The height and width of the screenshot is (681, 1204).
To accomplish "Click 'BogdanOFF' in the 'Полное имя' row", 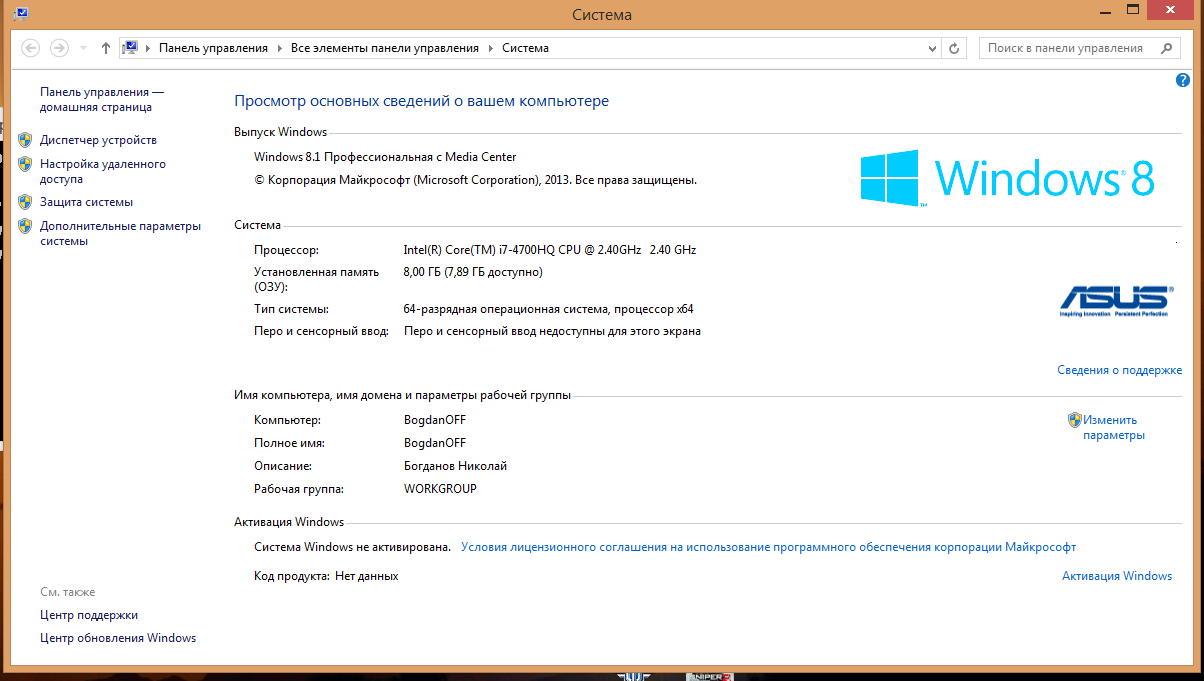I will [x=435, y=443].
